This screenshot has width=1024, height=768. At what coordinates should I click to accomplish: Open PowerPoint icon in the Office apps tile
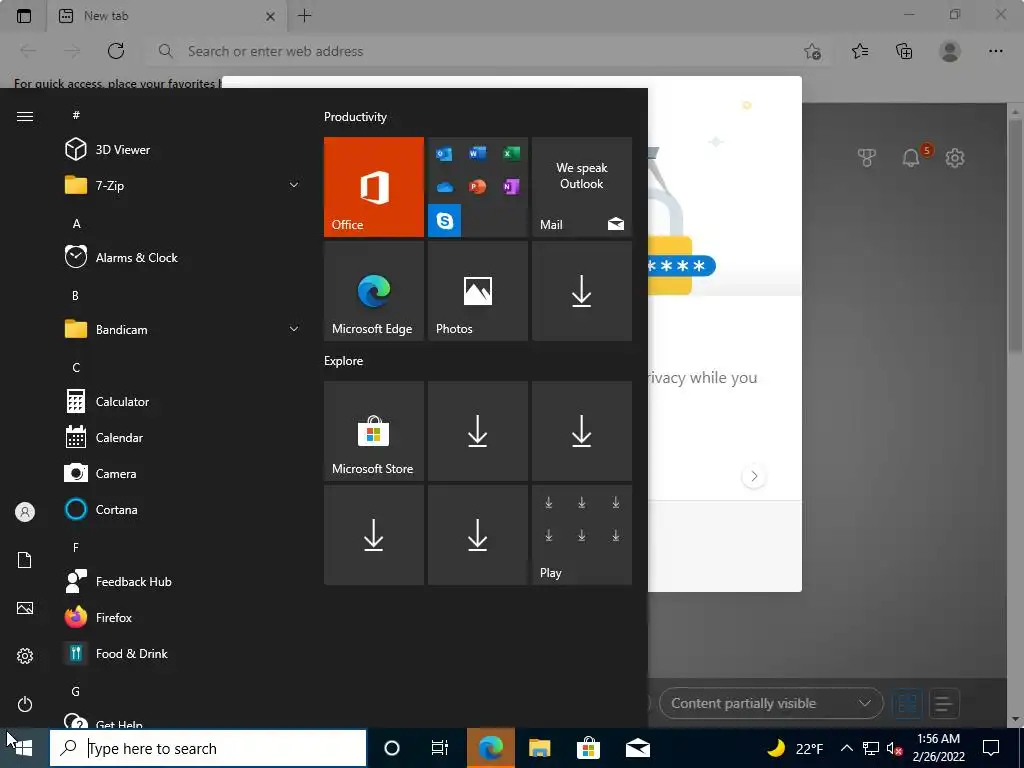(x=478, y=187)
